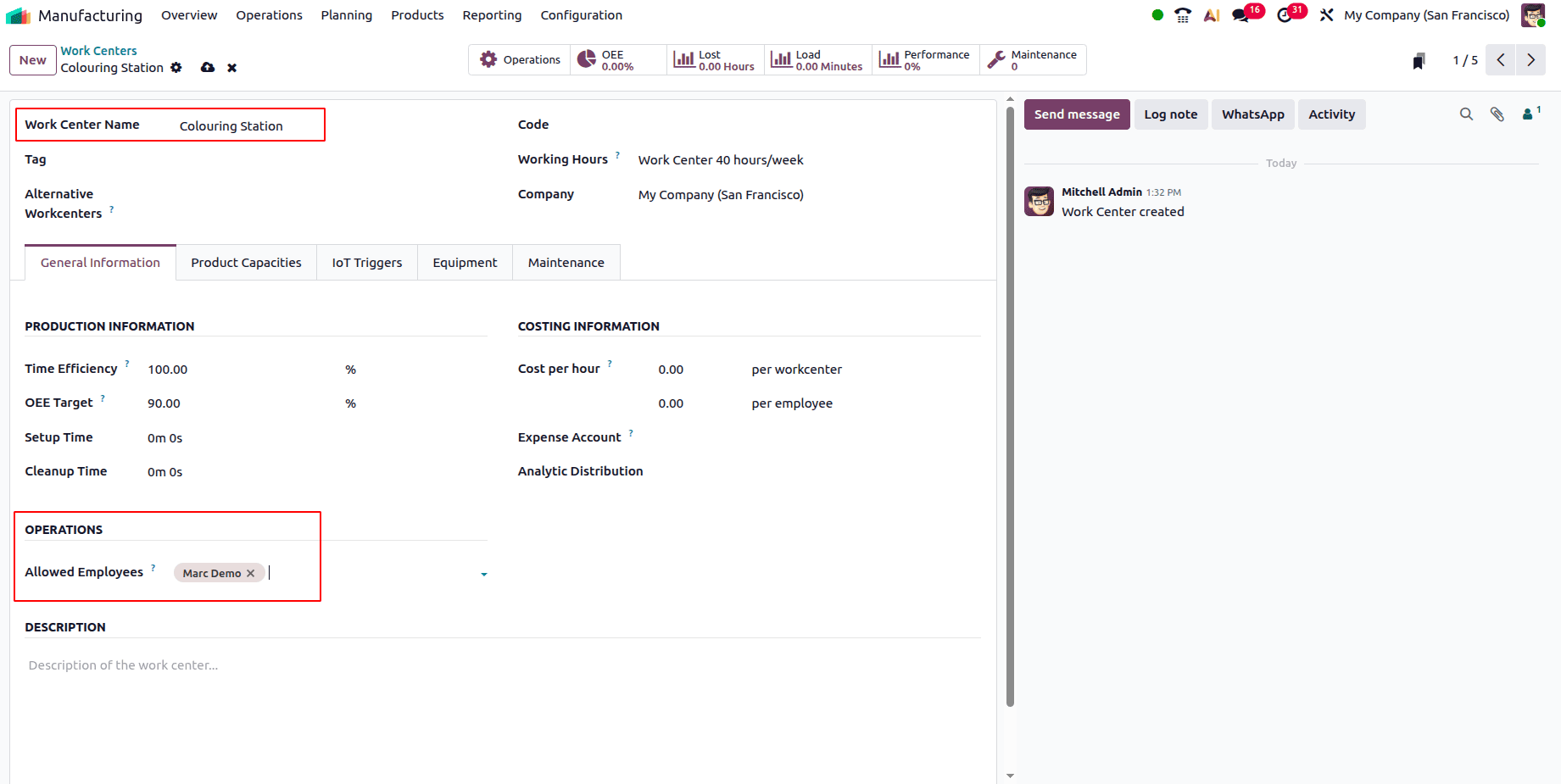Viewport: 1561px width, 784px height.
Task: Open the Working Hours field dropdown
Action: coord(810,160)
